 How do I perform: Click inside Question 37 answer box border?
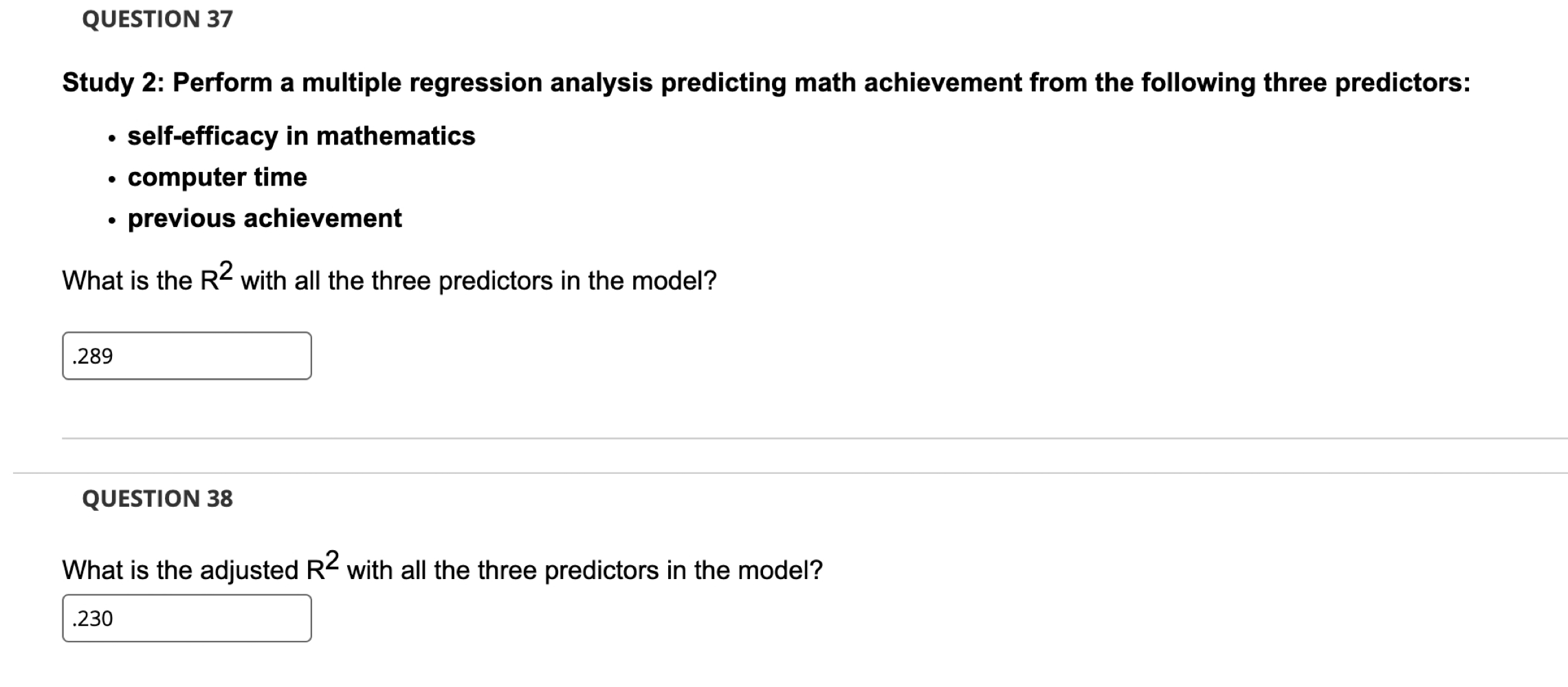[x=186, y=356]
